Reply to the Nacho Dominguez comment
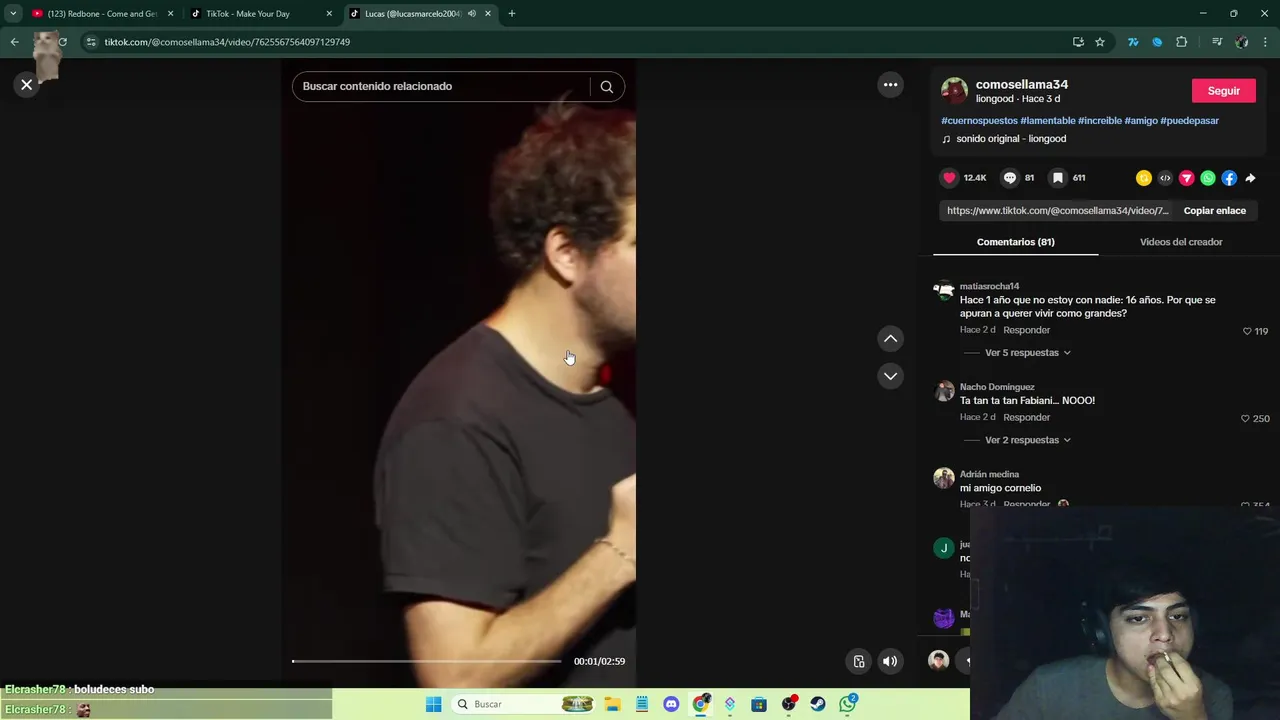The height and width of the screenshot is (720, 1280). [1026, 417]
